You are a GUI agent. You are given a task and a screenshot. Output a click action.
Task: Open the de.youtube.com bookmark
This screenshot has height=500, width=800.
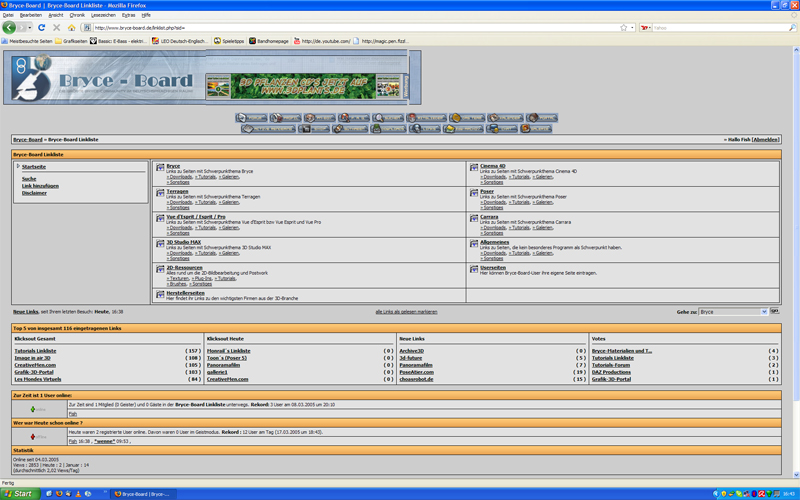point(322,41)
